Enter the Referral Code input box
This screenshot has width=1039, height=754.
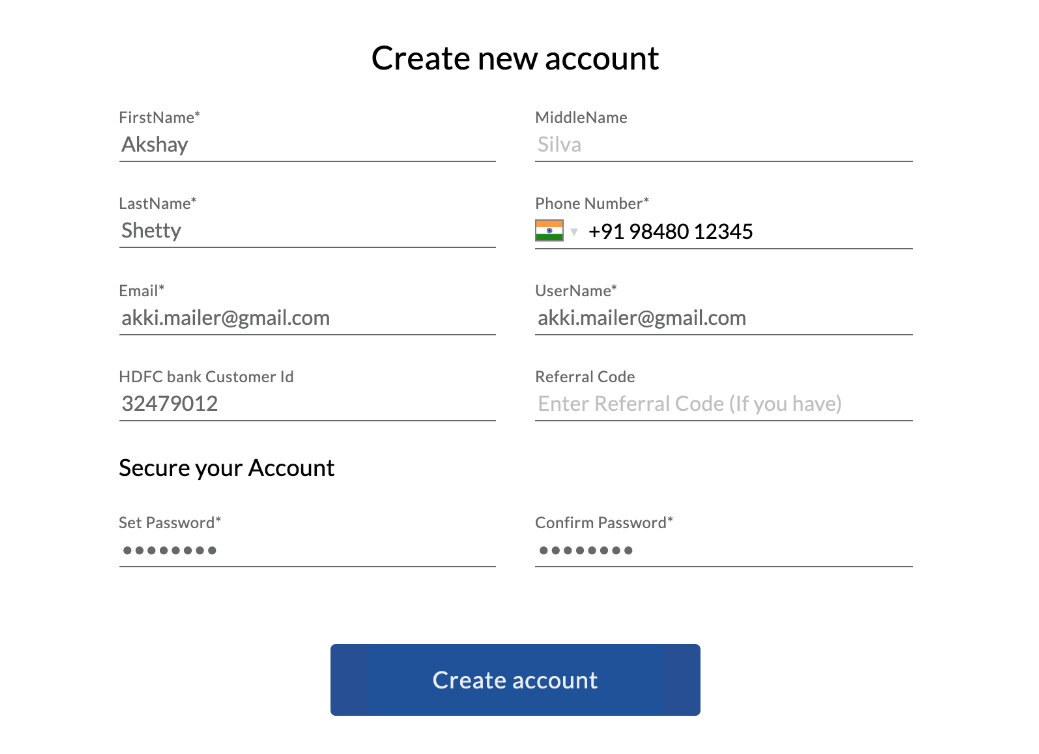coord(723,404)
